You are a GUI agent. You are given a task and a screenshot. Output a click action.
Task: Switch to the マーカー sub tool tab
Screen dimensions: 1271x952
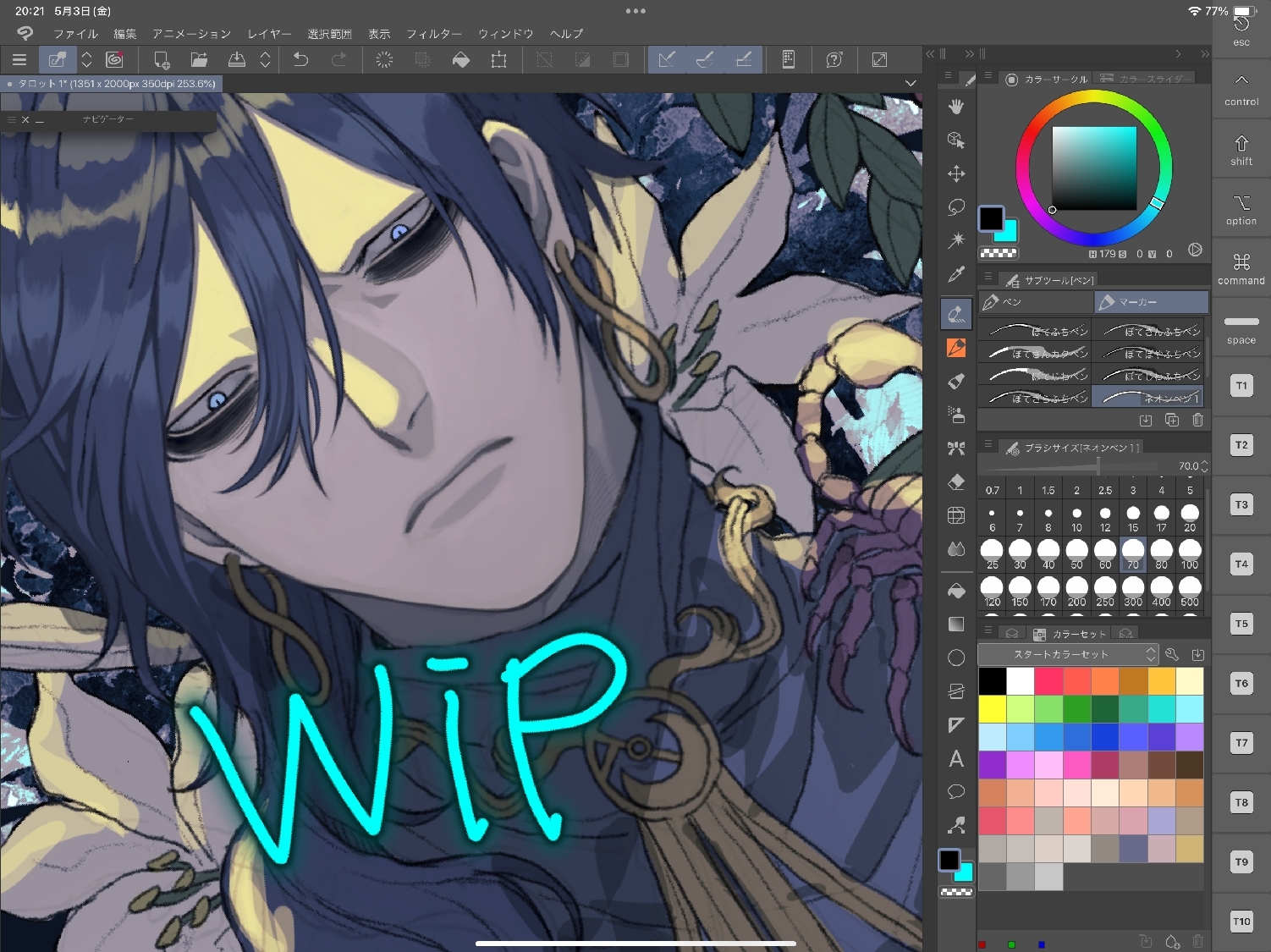[1151, 302]
